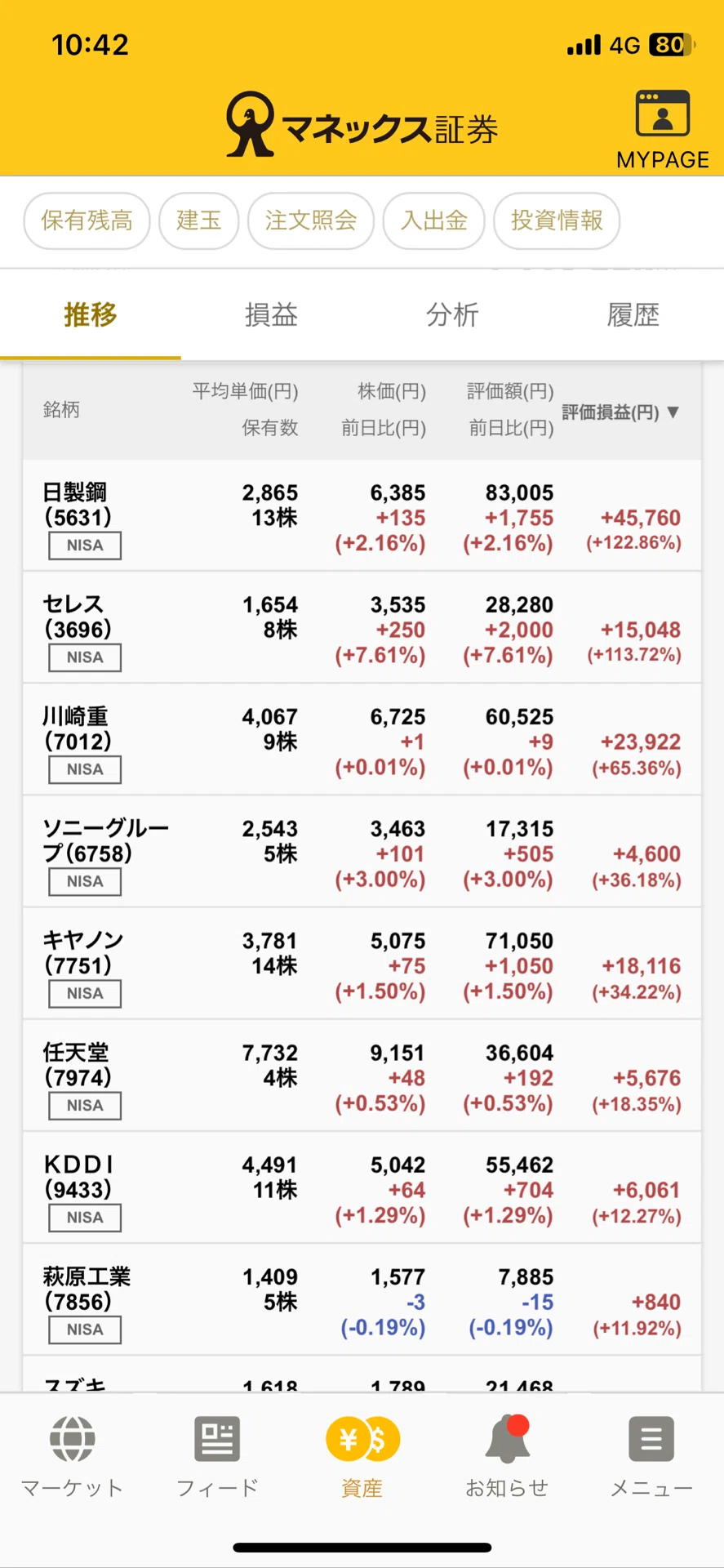
Task: Switch to the 損益 tab
Action: pyautogui.click(x=271, y=314)
